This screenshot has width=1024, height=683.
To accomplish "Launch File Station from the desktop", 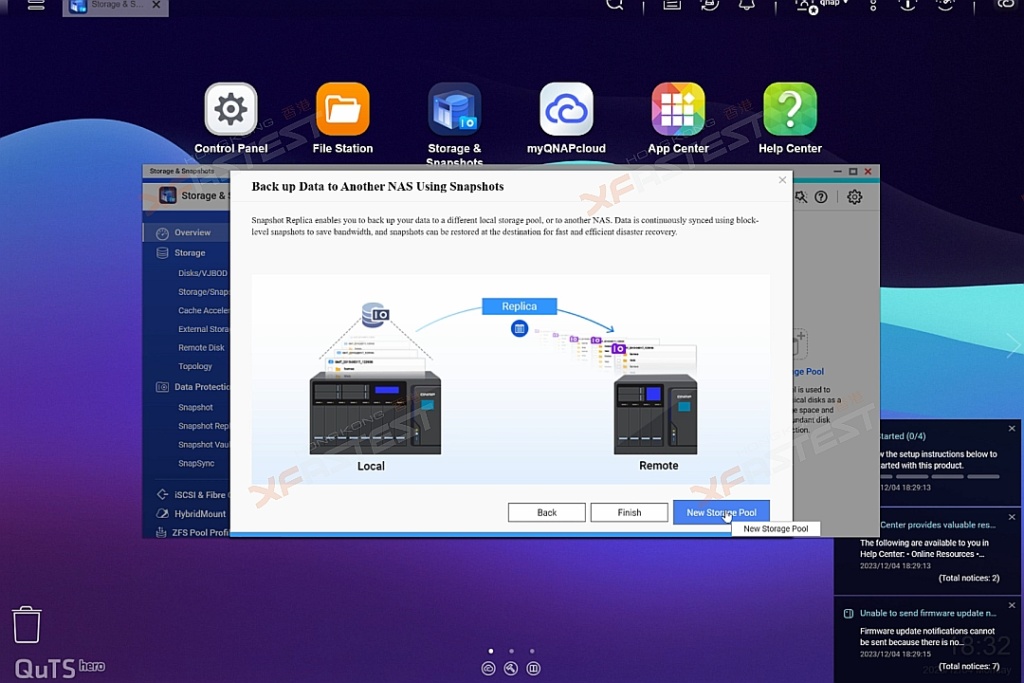I will click(342, 110).
